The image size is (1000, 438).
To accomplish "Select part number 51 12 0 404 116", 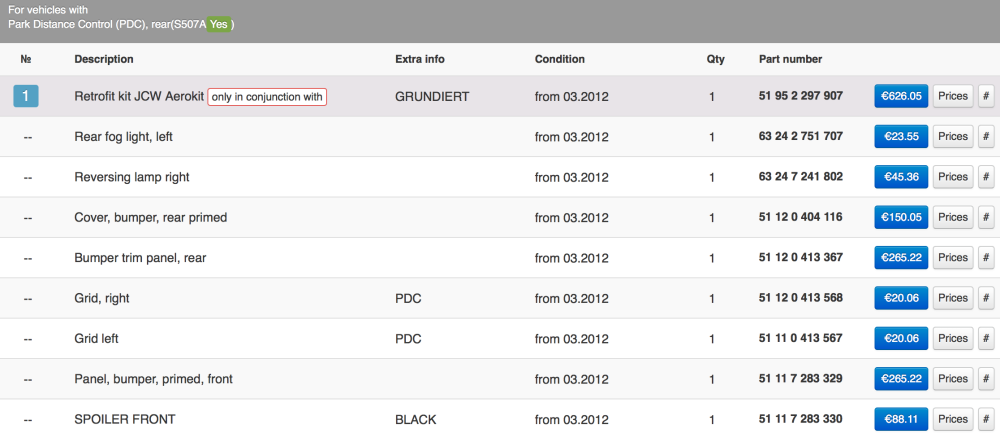I will click(x=801, y=217).
